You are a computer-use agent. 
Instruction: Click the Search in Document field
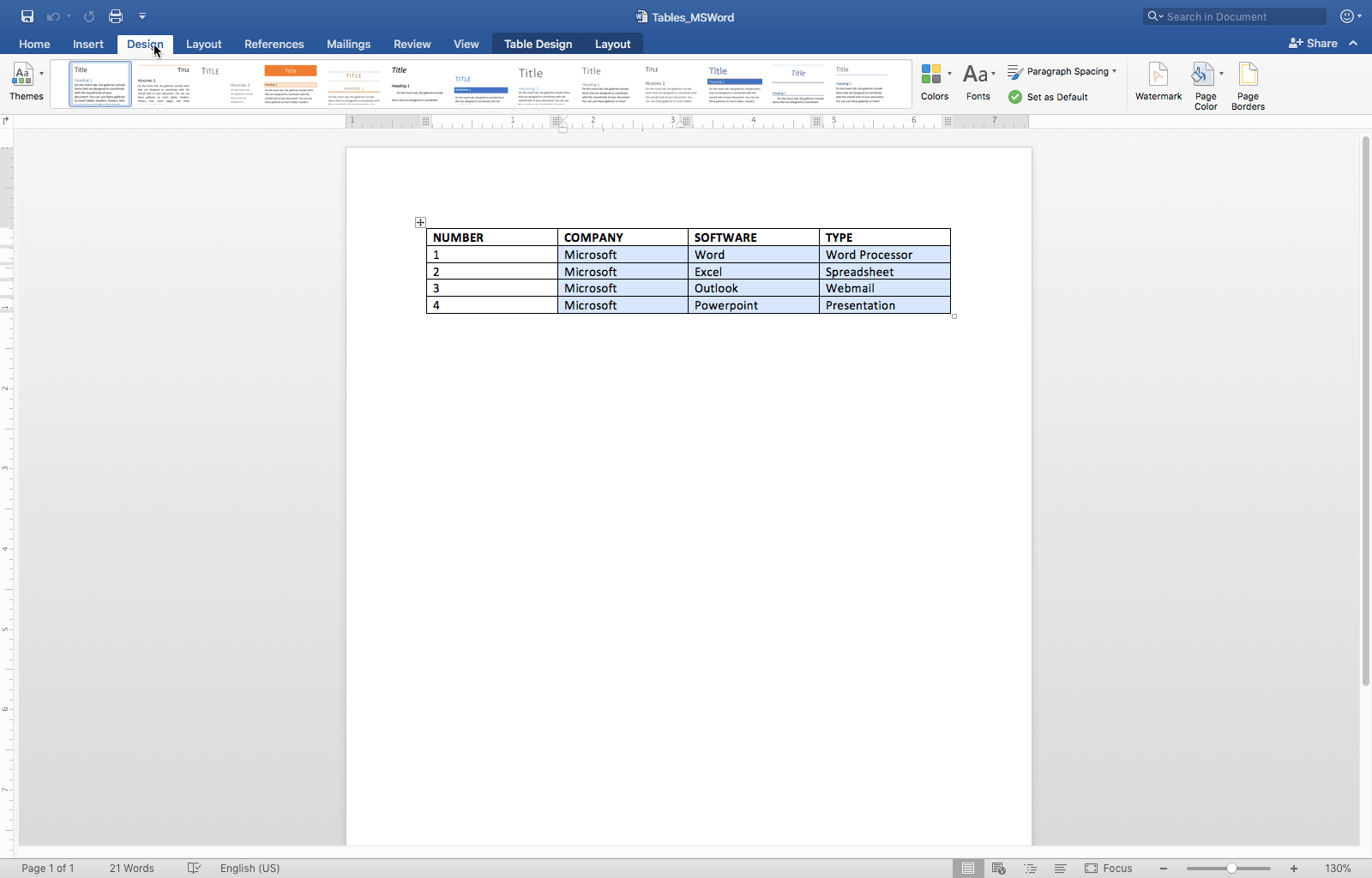pyautogui.click(x=1235, y=16)
